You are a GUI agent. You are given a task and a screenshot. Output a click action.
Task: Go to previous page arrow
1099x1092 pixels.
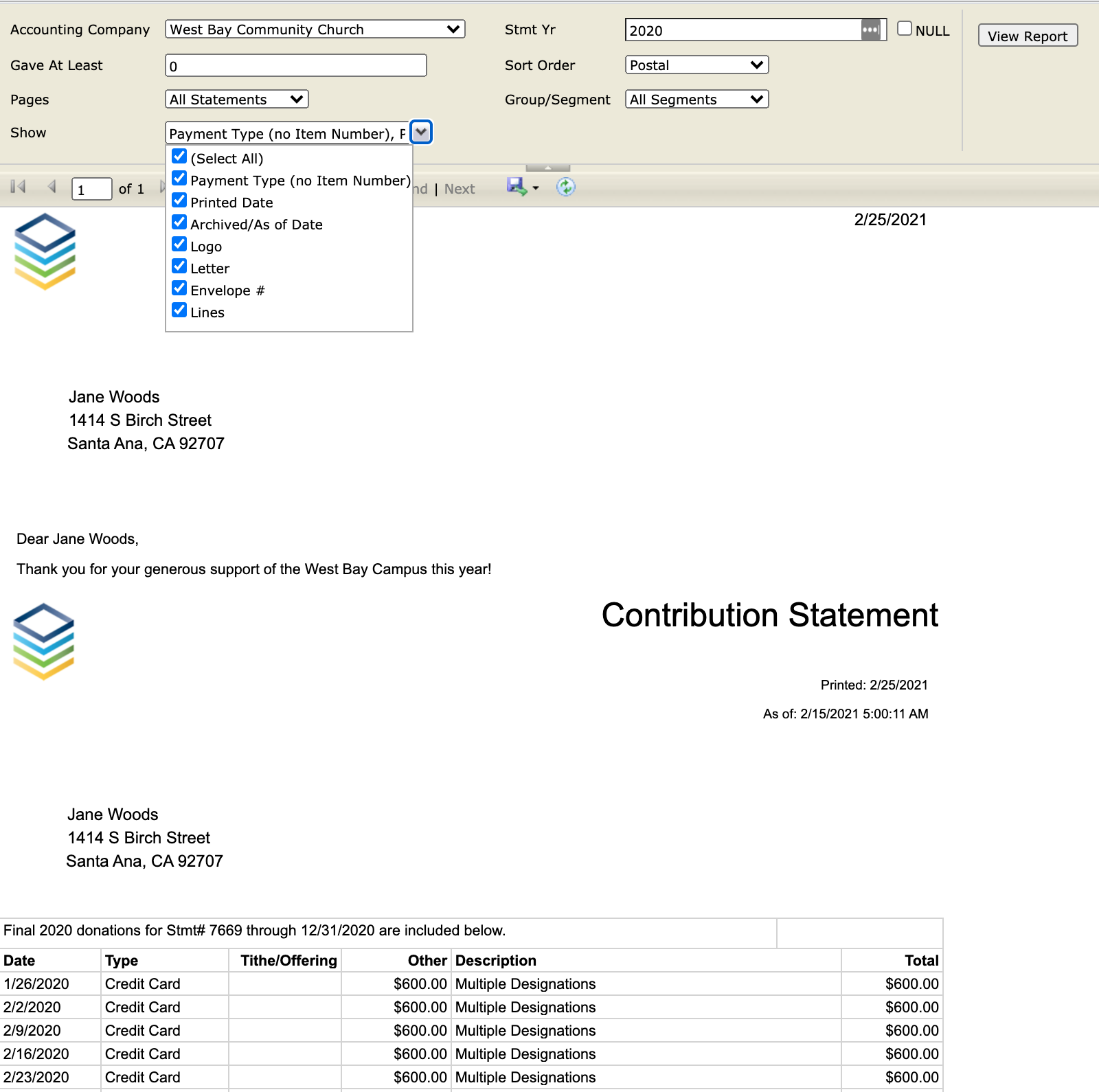coord(52,187)
